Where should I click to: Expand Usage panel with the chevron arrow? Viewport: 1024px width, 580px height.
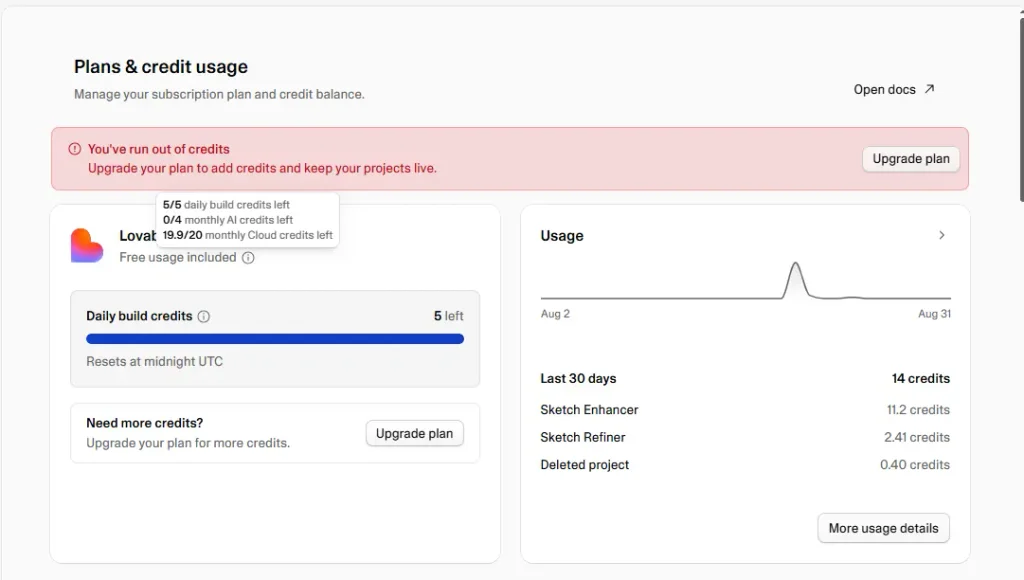[x=942, y=235]
